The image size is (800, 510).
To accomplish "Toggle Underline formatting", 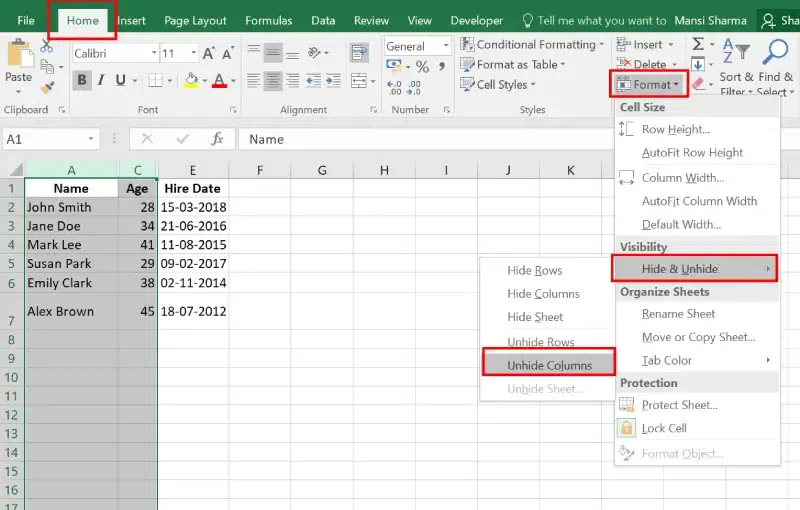I will (x=120, y=80).
